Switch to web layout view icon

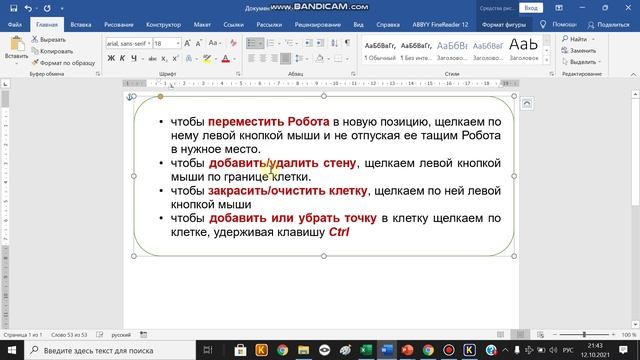tap(540, 335)
